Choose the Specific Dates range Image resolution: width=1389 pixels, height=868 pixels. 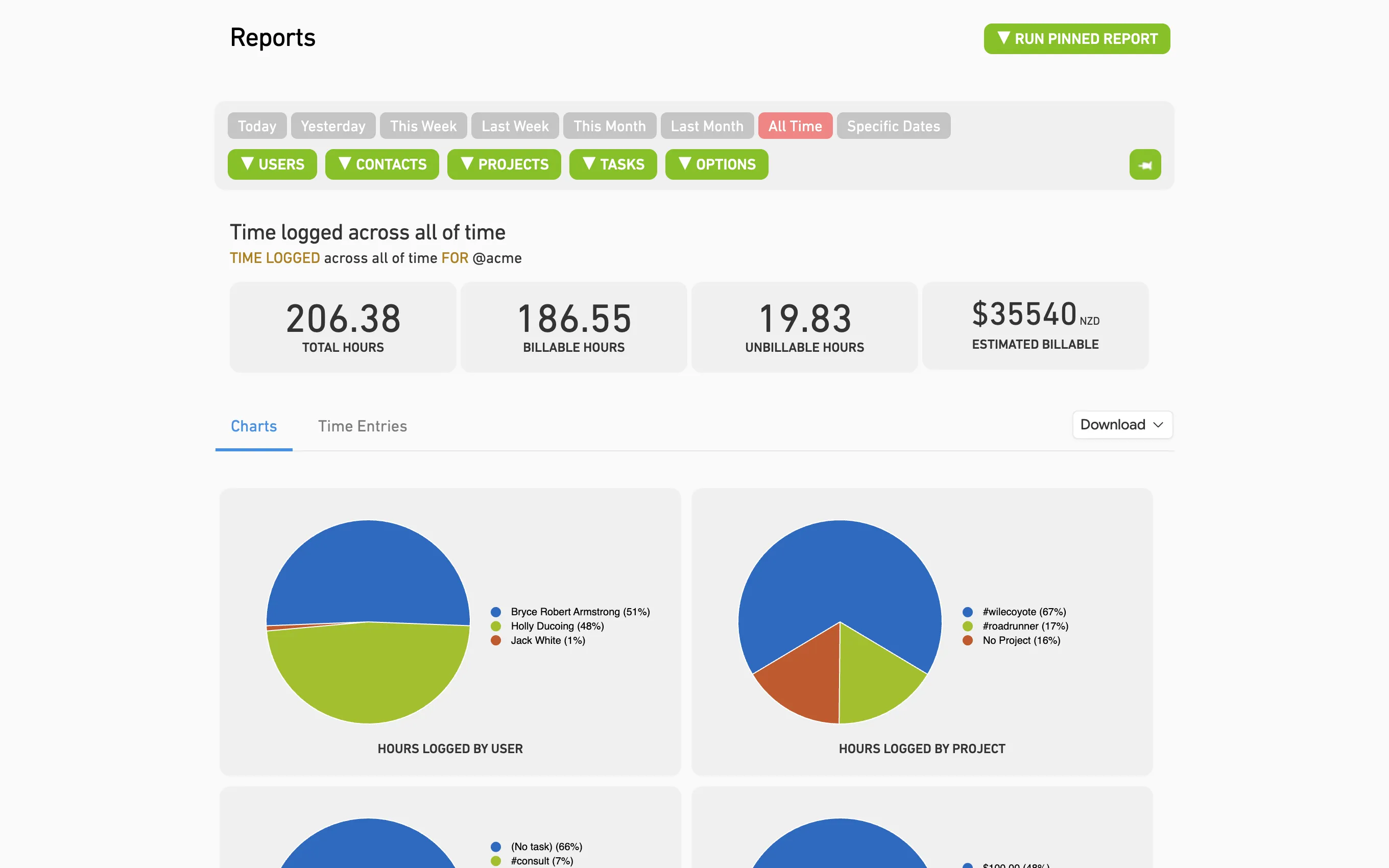click(893, 126)
